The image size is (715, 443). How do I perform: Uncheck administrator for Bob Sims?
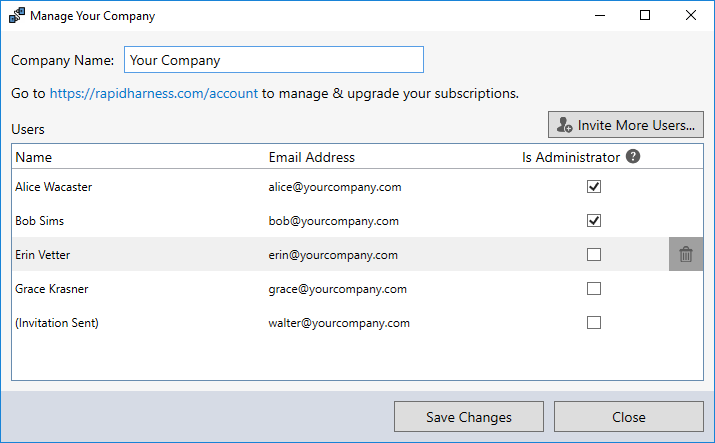(x=594, y=221)
